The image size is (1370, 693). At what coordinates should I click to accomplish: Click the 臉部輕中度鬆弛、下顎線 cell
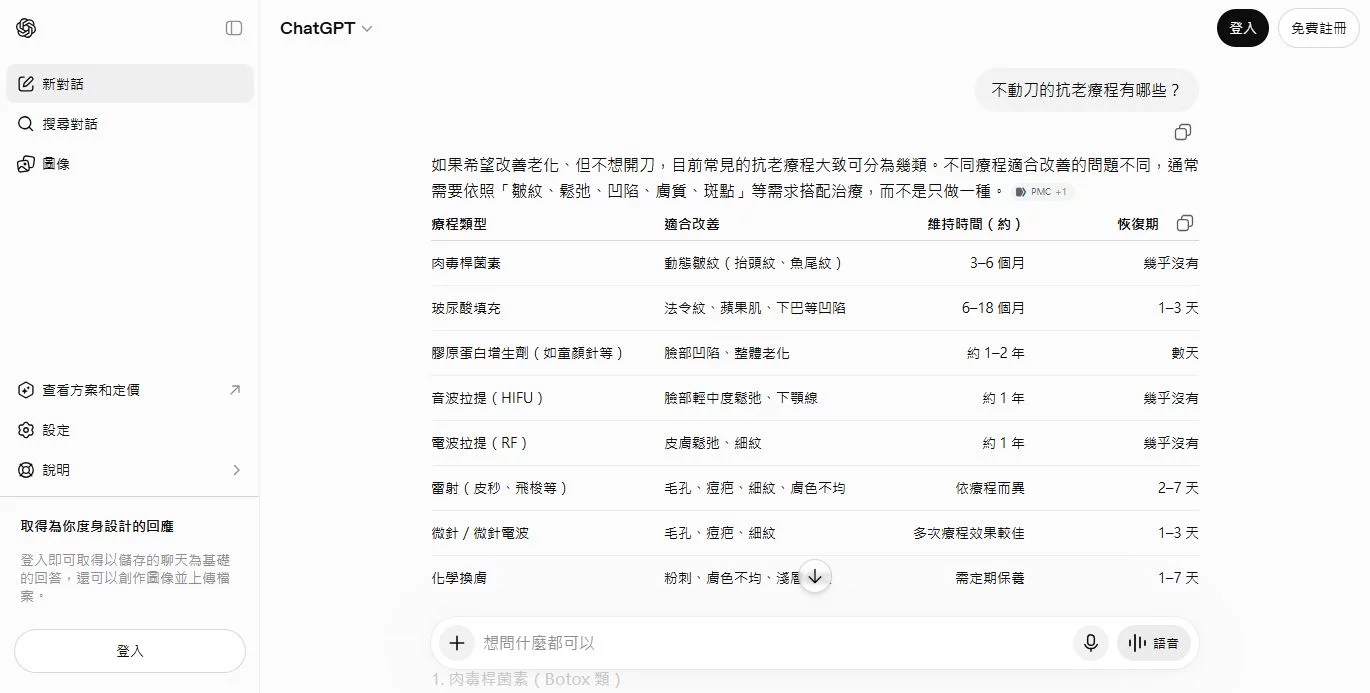[x=741, y=398]
